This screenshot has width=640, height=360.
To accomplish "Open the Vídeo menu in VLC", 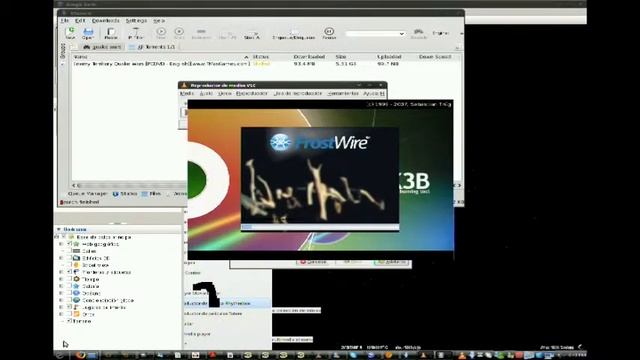I will 225,93.
